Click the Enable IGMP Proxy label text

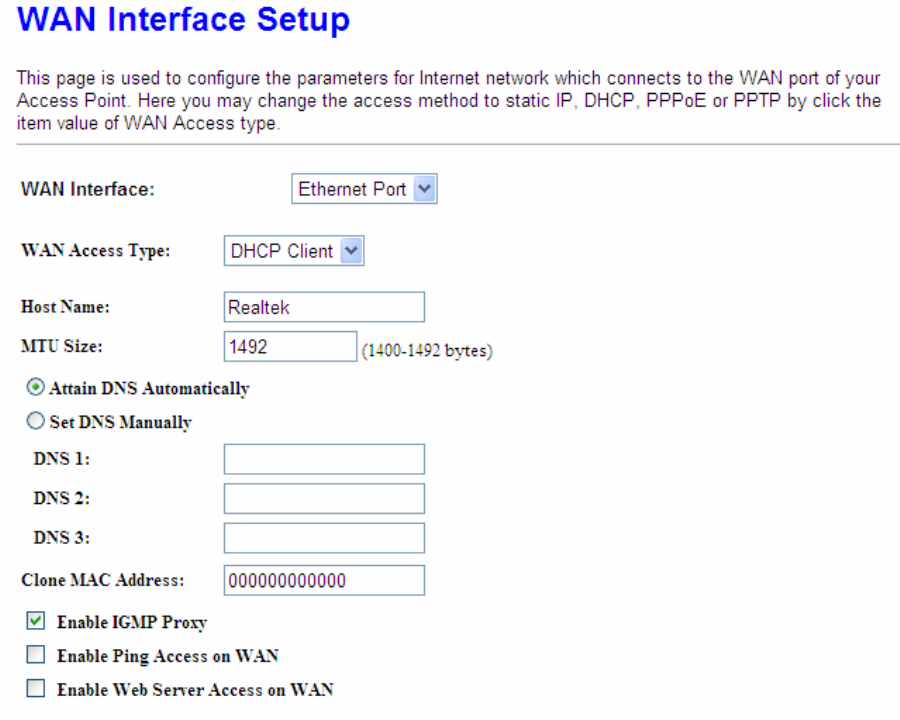click(x=131, y=622)
